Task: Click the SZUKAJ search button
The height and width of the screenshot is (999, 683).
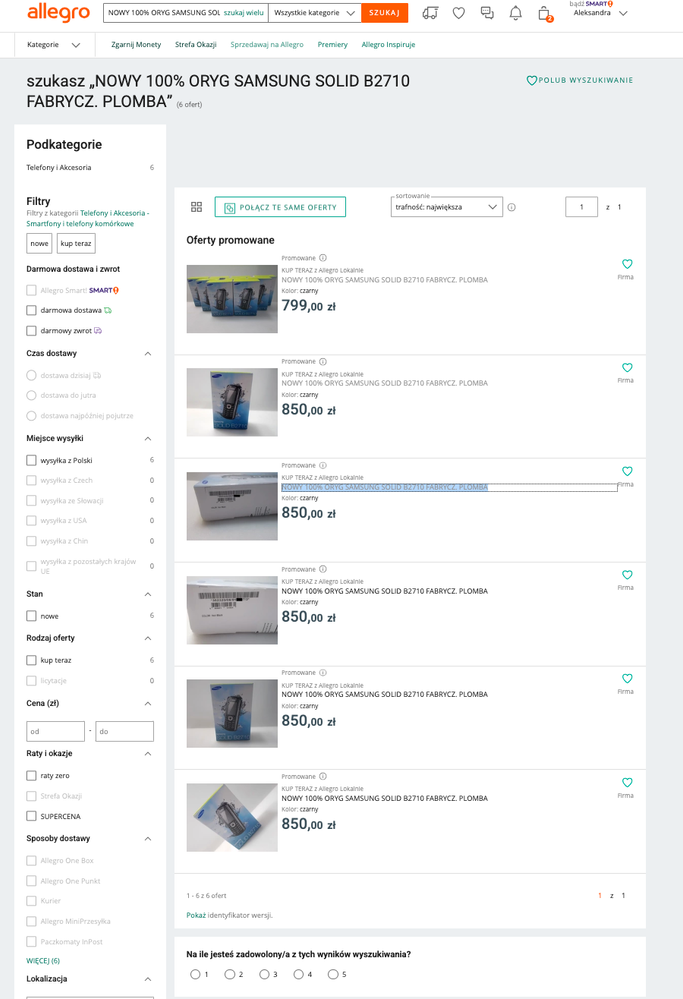Action: pos(384,13)
